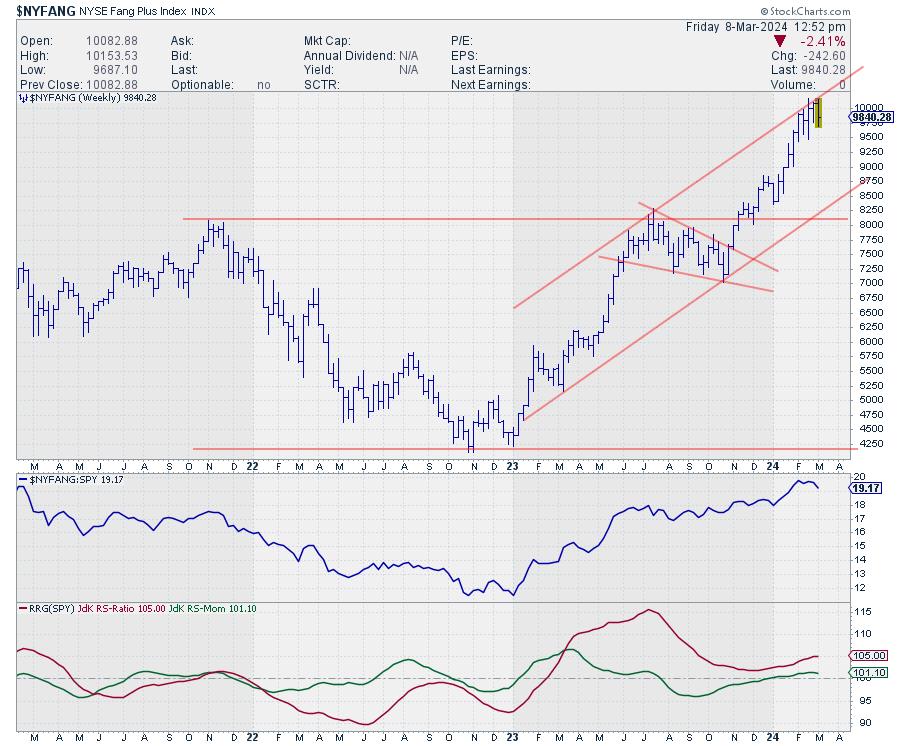Click the red down-triangle change indicator
Viewport: 900px width, 746px height.
click(781, 41)
